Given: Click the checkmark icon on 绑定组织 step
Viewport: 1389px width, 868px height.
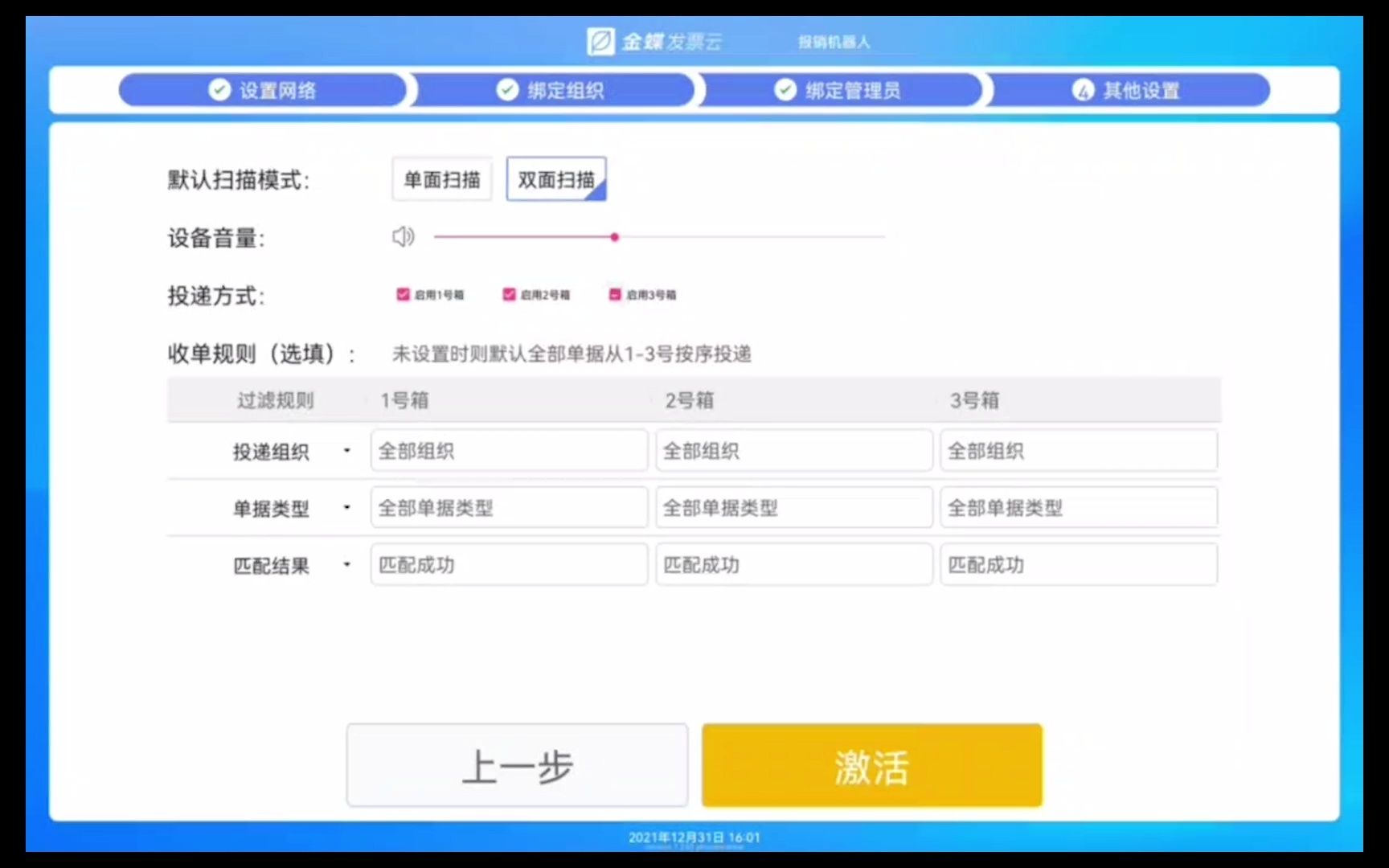Looking at the screenshot, I should coord(507,90).
